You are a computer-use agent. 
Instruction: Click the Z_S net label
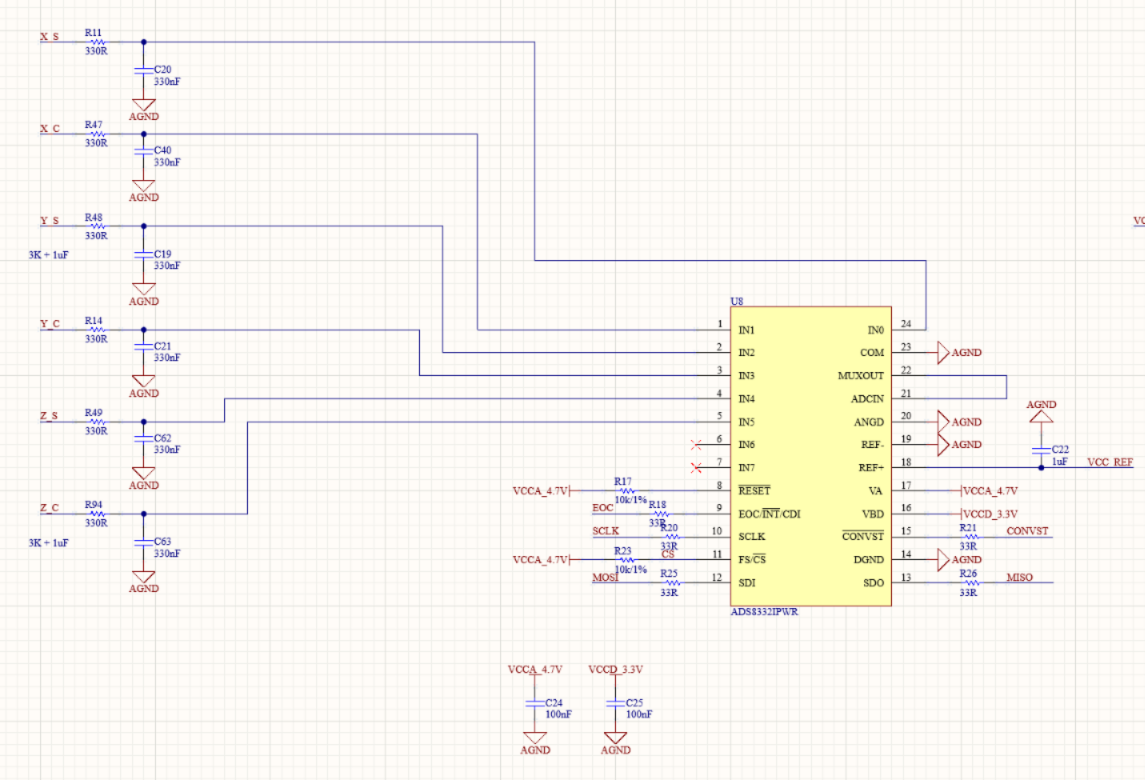point(50,416)
